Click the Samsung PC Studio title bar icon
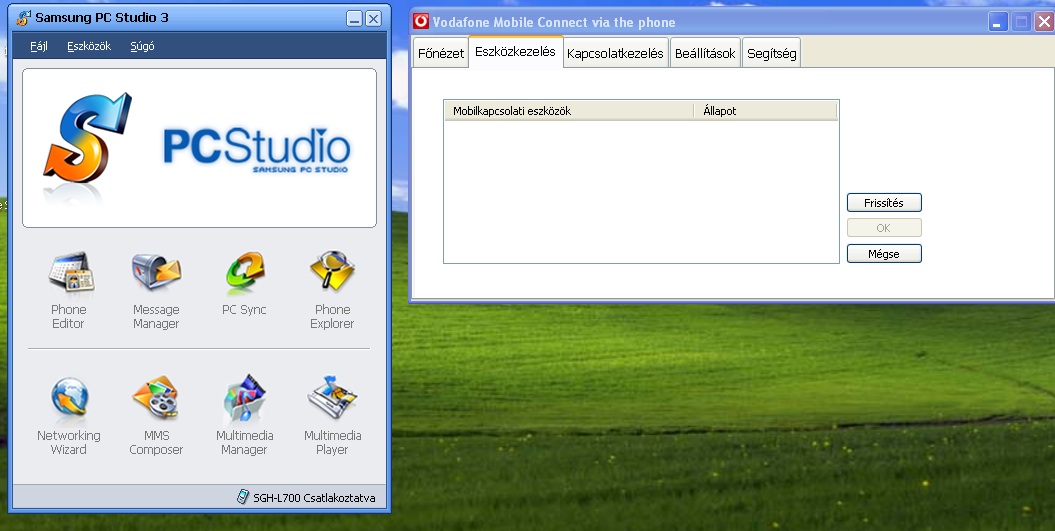The width and height of the screenshot is (1055, 531). [24, 17]
